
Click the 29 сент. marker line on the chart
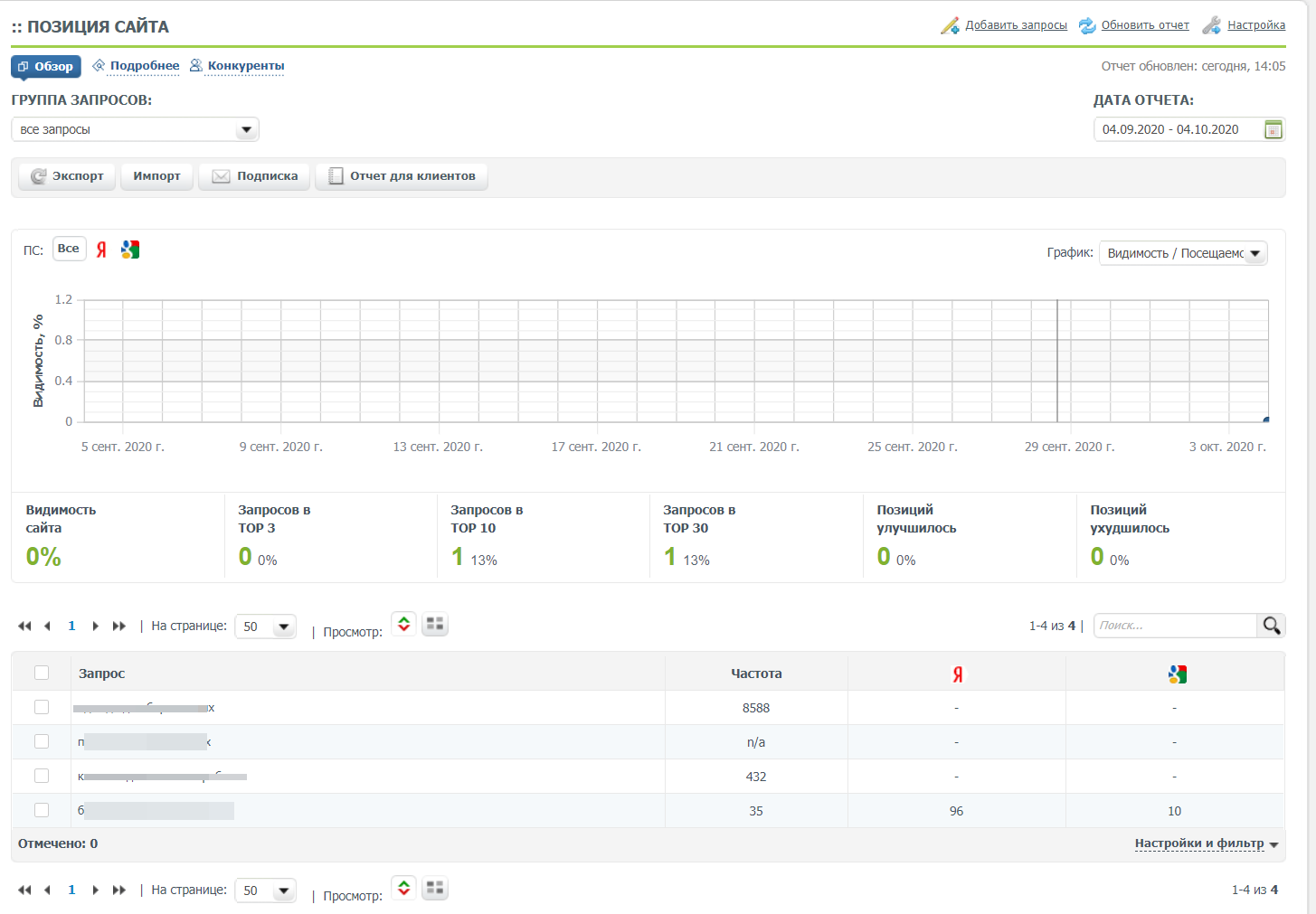[1057, 362]
